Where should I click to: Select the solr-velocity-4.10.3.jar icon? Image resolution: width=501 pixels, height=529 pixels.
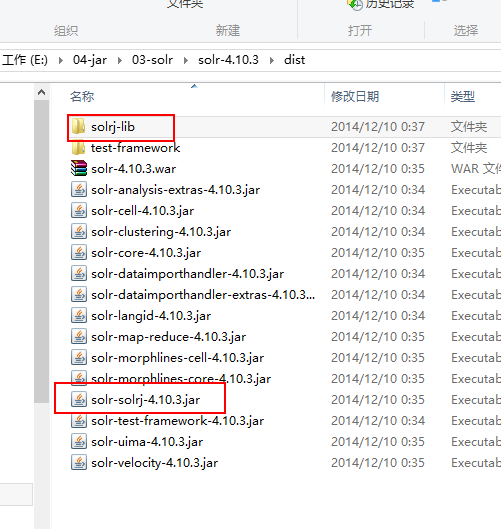pyautogui.click(x=79, y=463)
